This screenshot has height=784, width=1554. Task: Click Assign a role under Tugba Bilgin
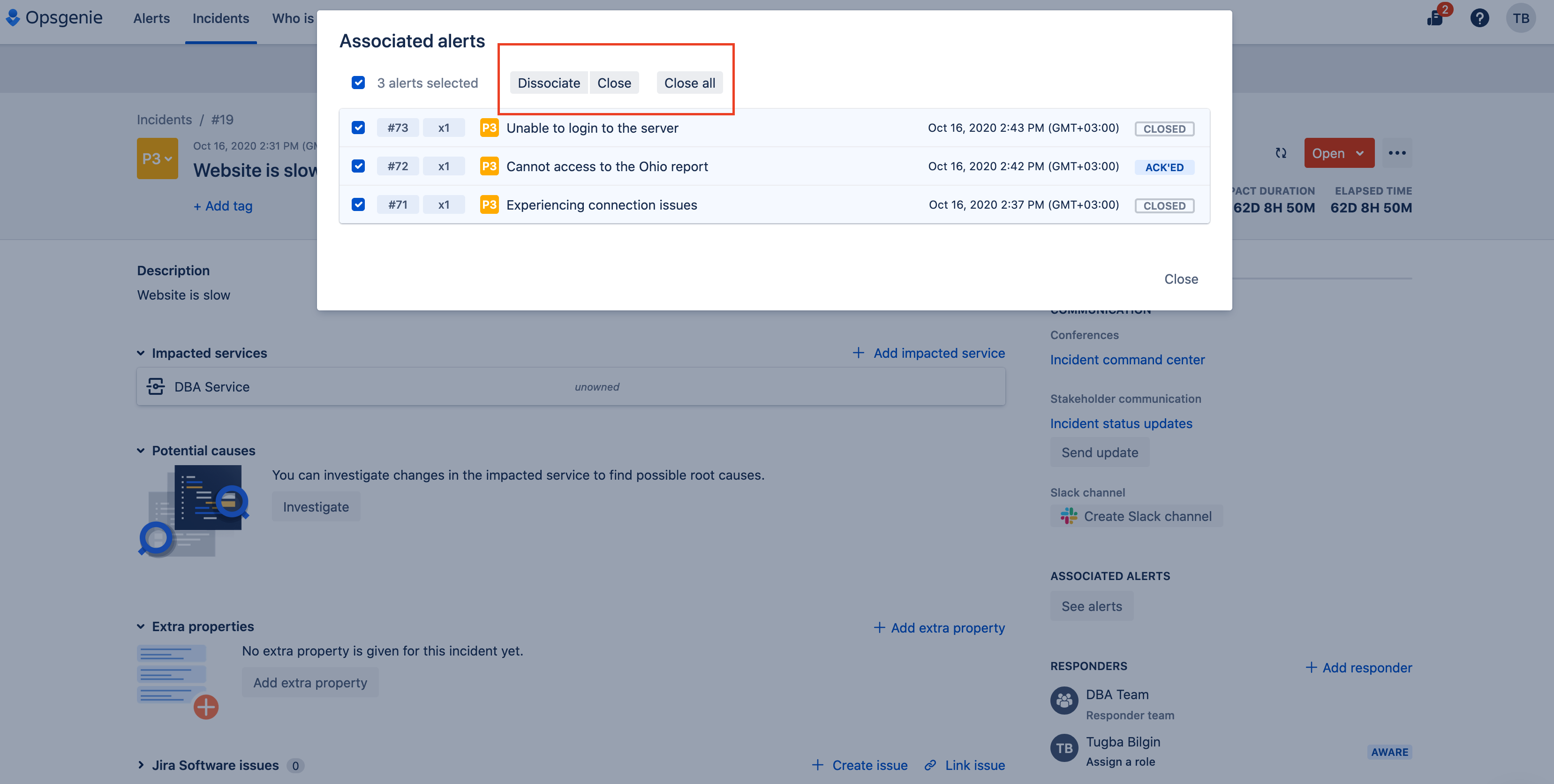(x=1120, y=761)
